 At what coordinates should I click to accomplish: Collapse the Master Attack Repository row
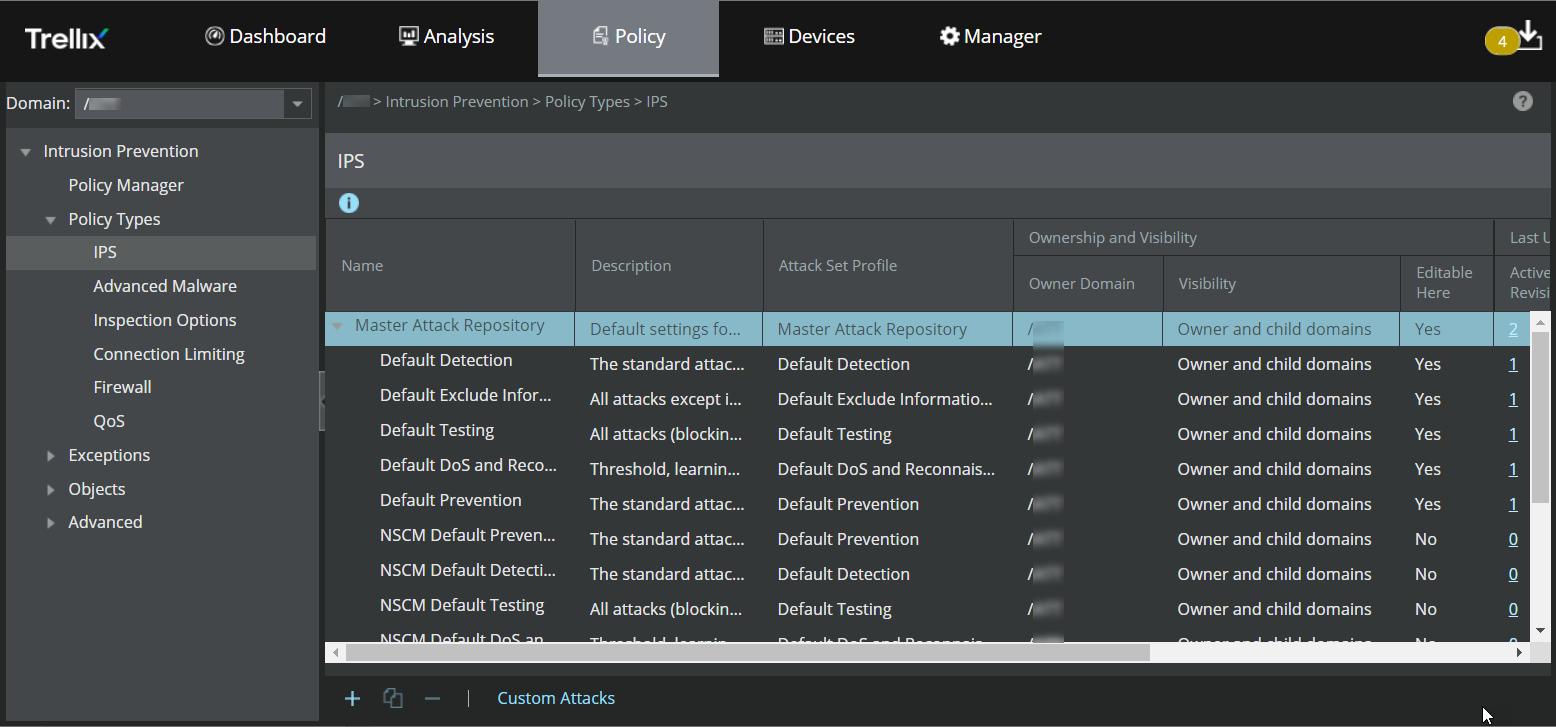(338, 326)
